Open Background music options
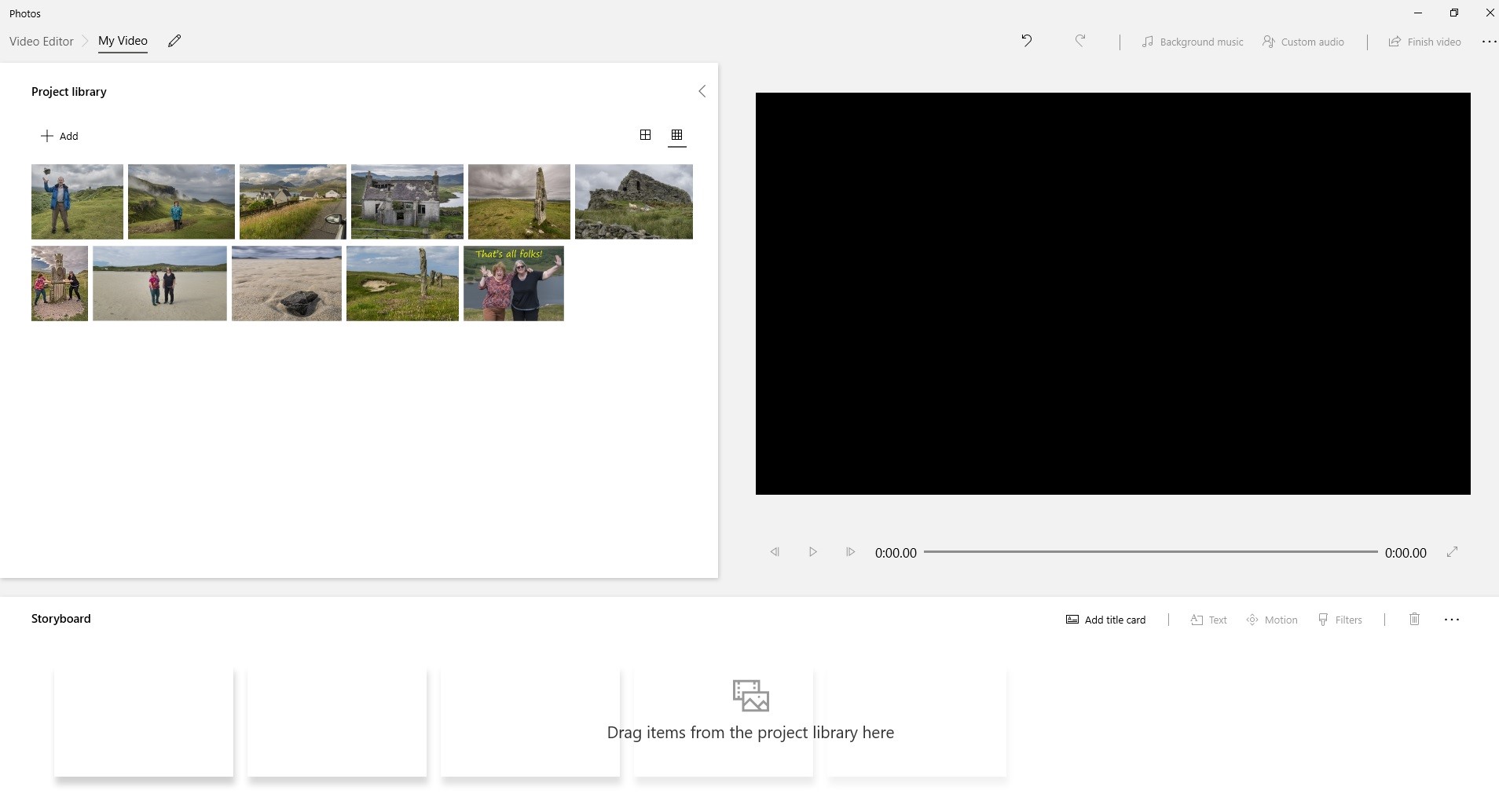Viewport: 1499px width, 812px height. (x=1192, y=42)
